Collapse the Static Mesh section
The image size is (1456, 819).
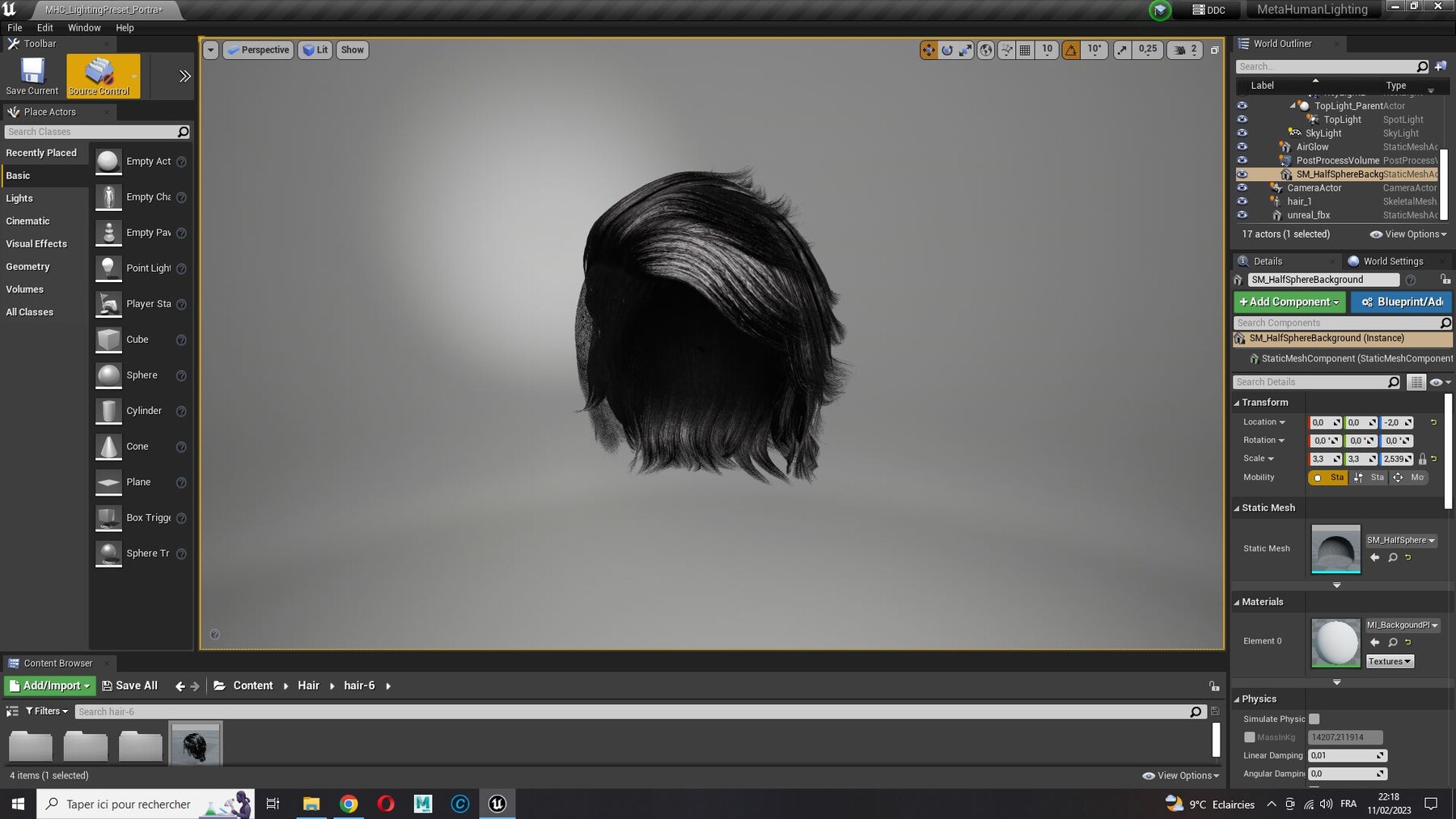(x=1237, y=509)
